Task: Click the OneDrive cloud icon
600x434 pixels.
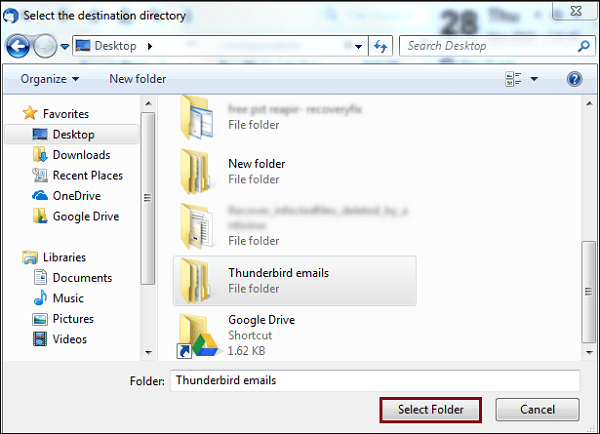Action: [x=40, y=196]
